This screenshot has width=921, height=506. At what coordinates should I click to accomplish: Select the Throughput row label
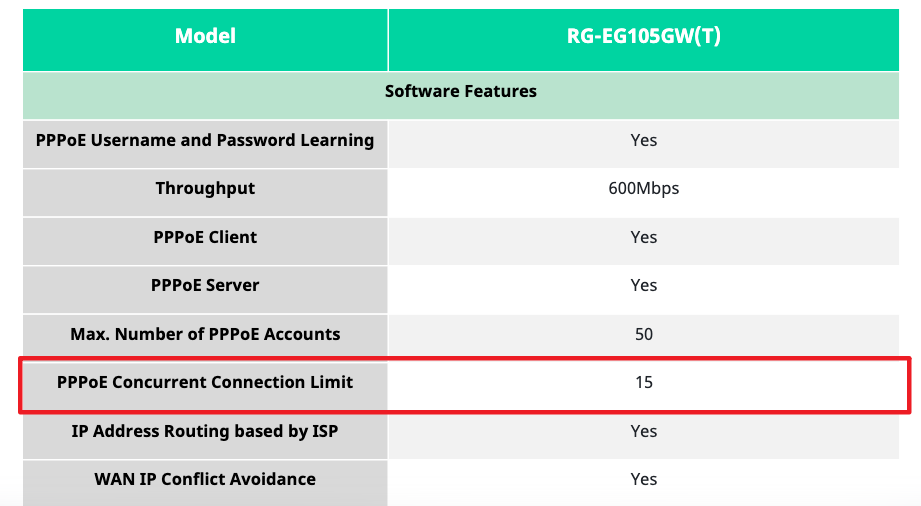[x=205, y=189]
